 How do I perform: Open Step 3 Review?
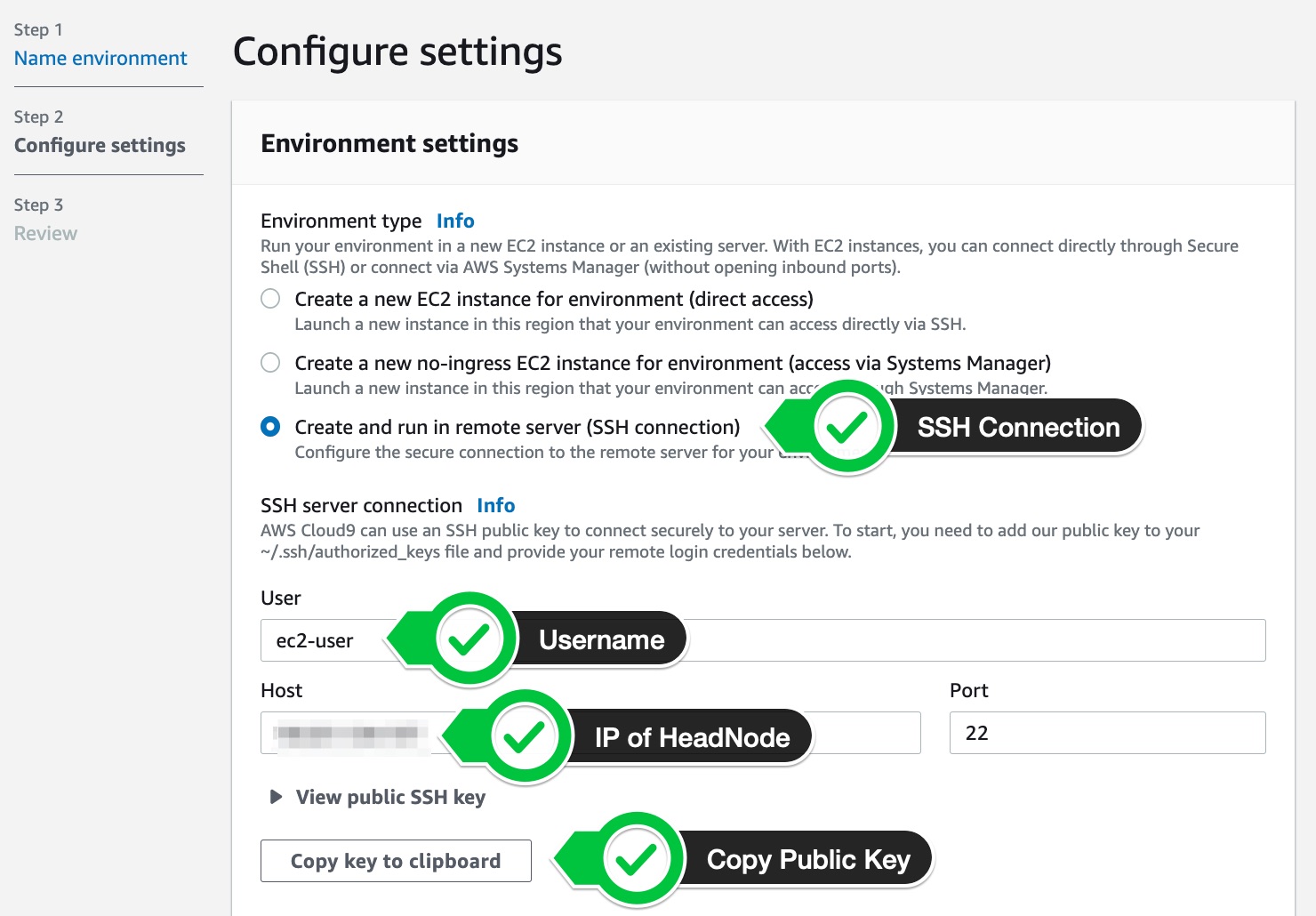tap(45, 233)
